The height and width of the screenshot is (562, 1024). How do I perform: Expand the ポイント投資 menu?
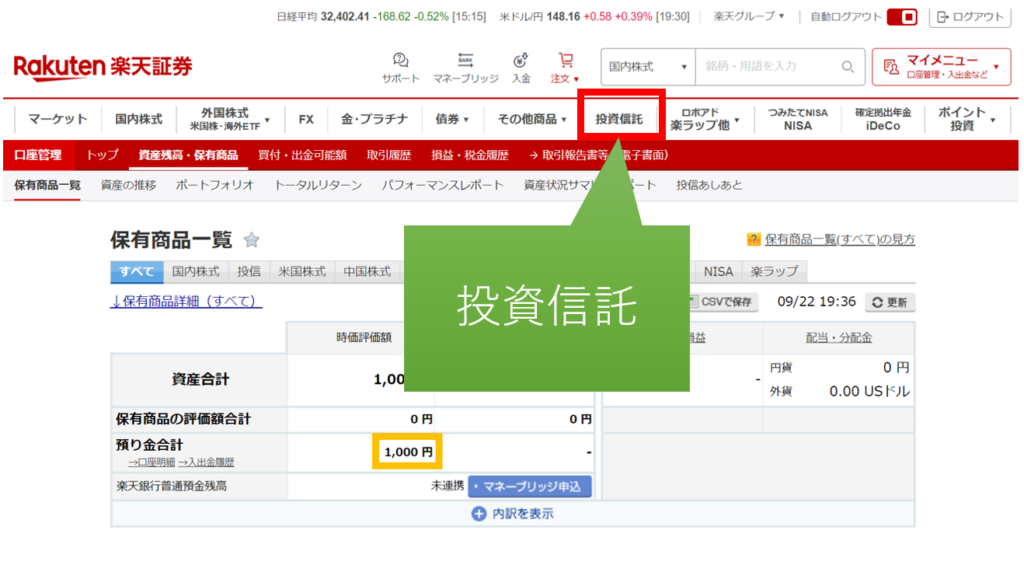click(967, 119)
